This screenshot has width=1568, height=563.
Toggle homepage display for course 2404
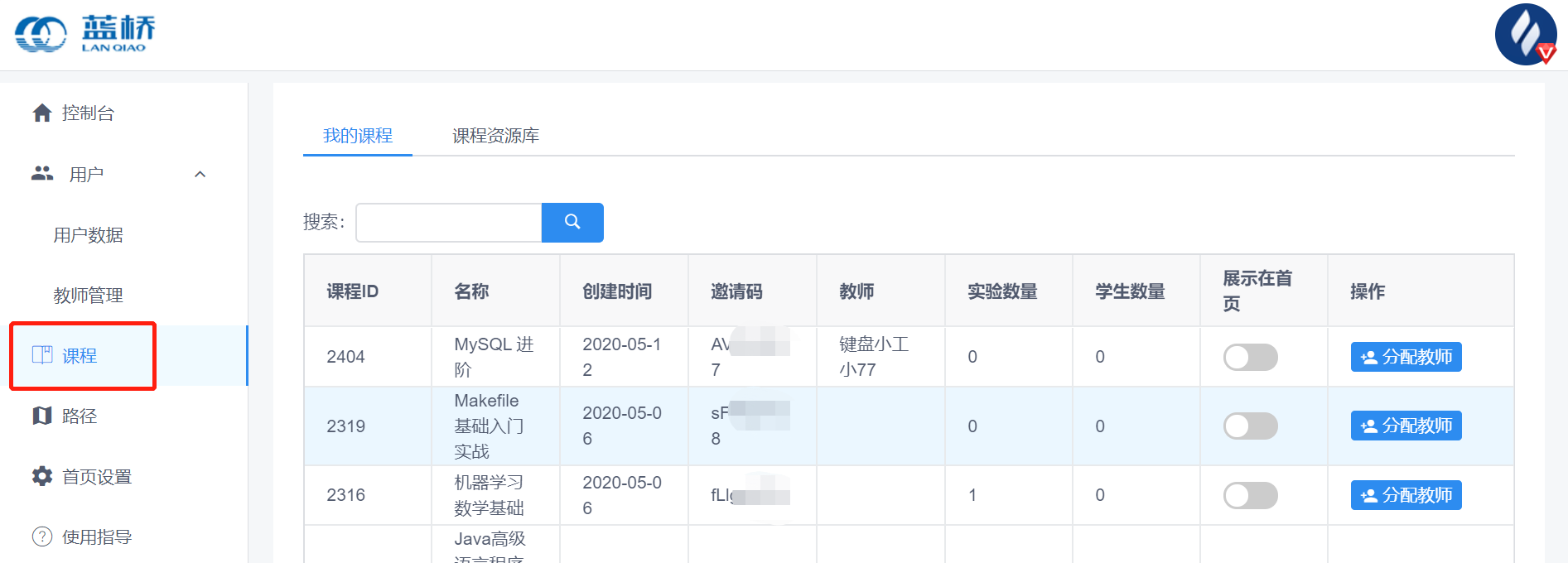pos(1249,357)
